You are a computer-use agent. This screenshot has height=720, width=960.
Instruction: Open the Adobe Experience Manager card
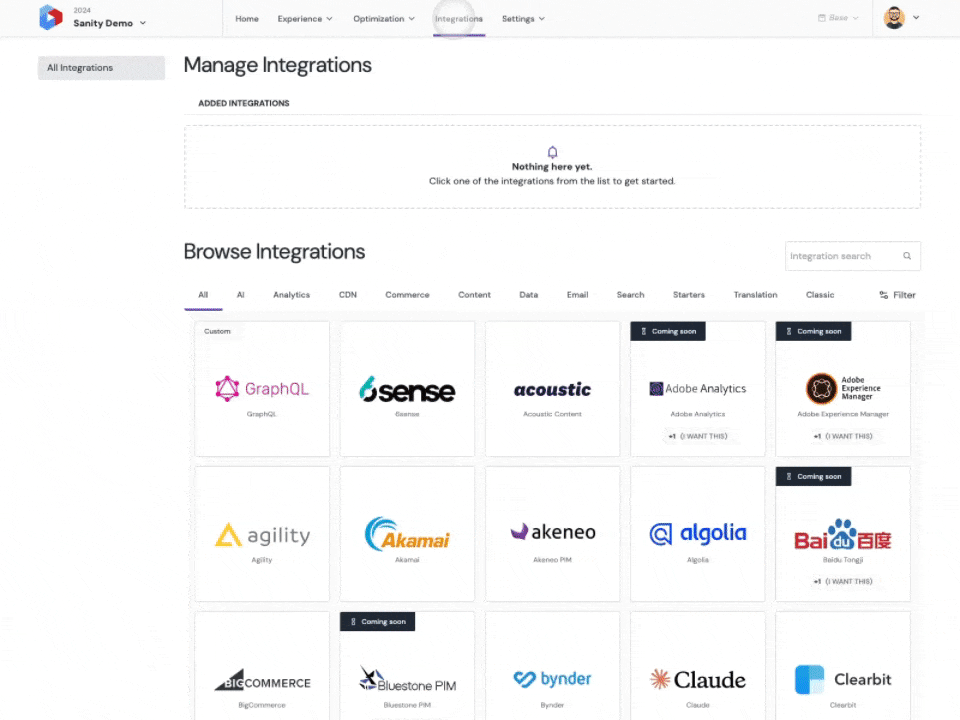(x=842, y=389)
